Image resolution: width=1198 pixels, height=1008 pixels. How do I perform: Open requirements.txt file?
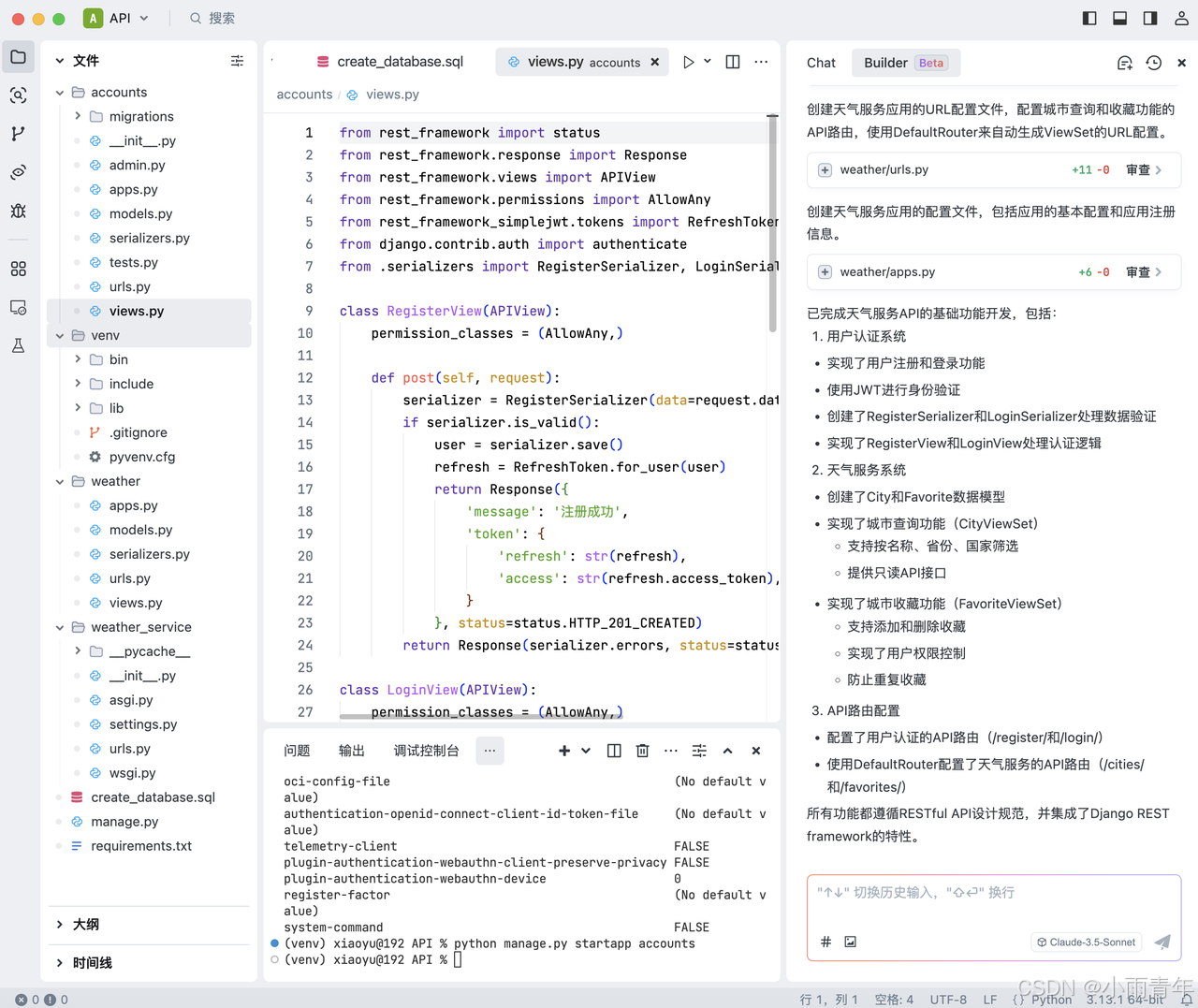point(141,846)
